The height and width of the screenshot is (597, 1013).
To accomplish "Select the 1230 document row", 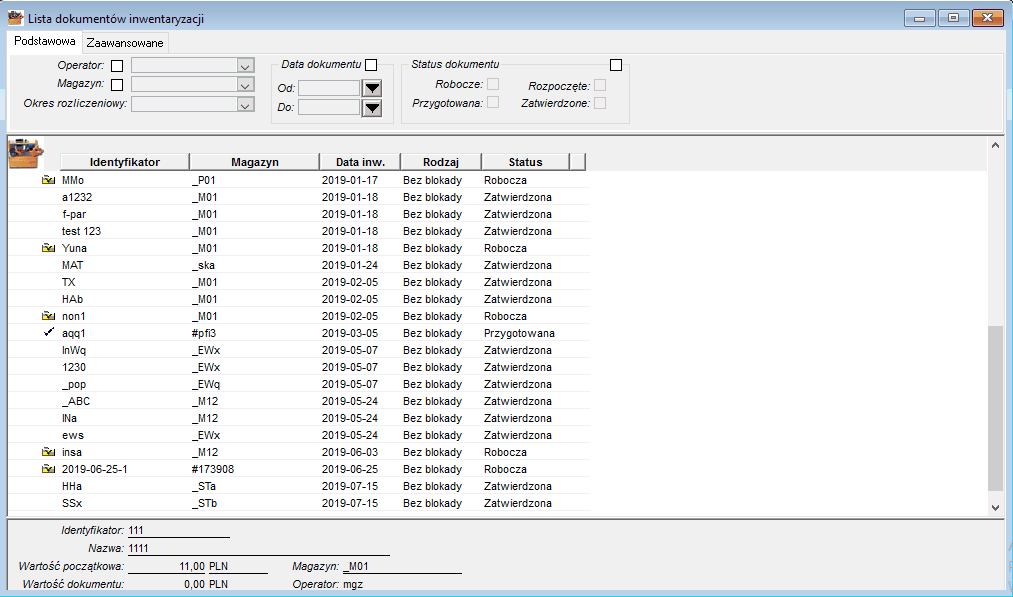I will pyautogui.click(x=299, y=367).
